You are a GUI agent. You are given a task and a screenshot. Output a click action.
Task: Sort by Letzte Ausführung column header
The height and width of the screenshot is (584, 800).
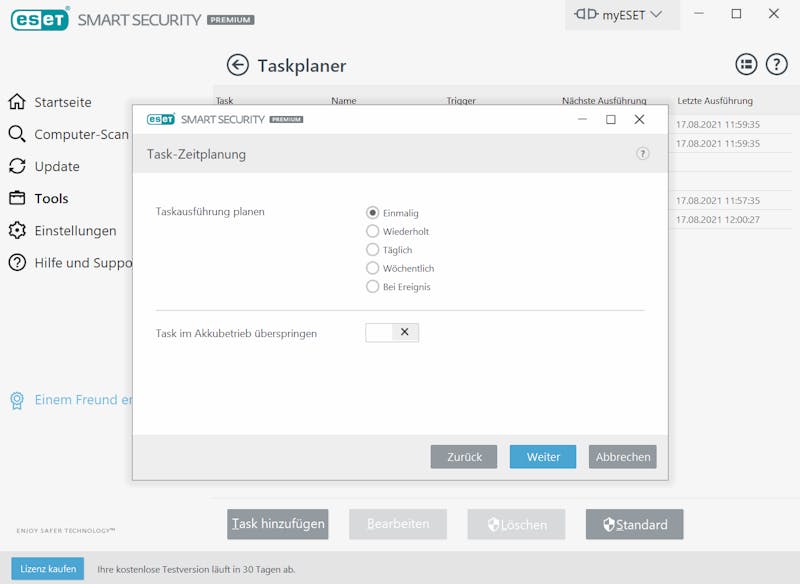click(x=715, y=100)
